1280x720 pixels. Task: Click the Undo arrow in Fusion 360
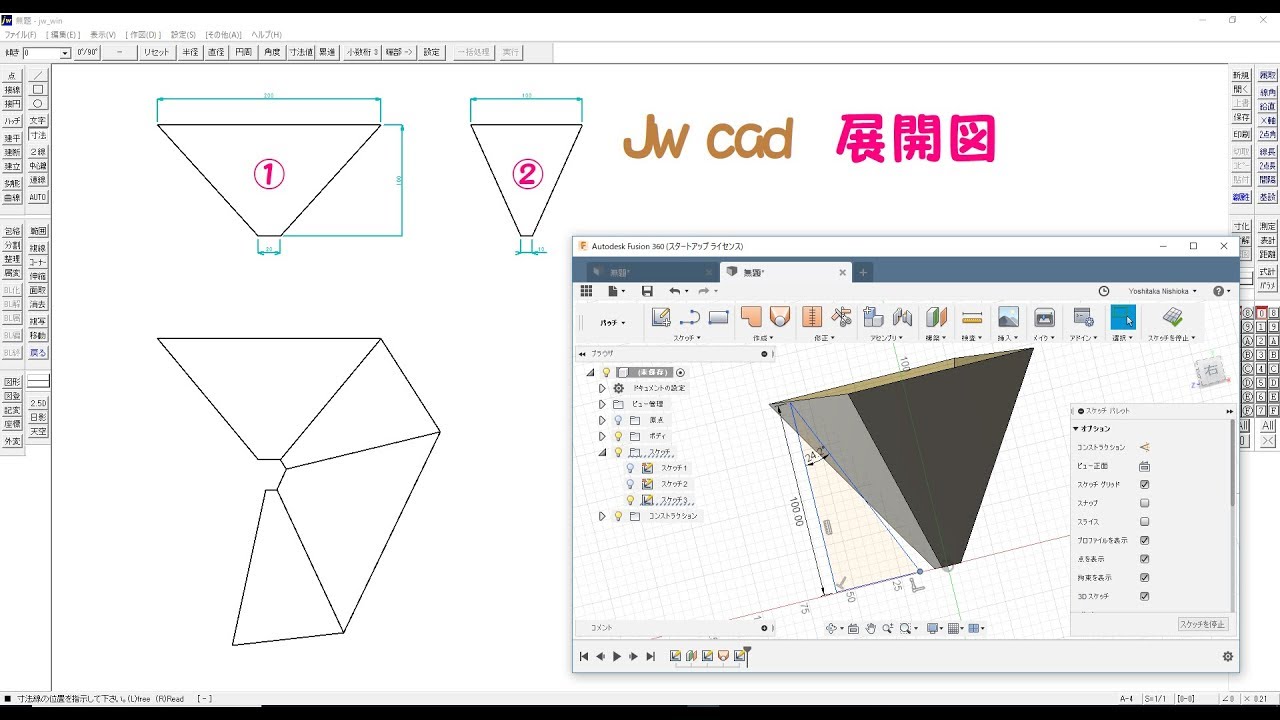coord(674,290)
